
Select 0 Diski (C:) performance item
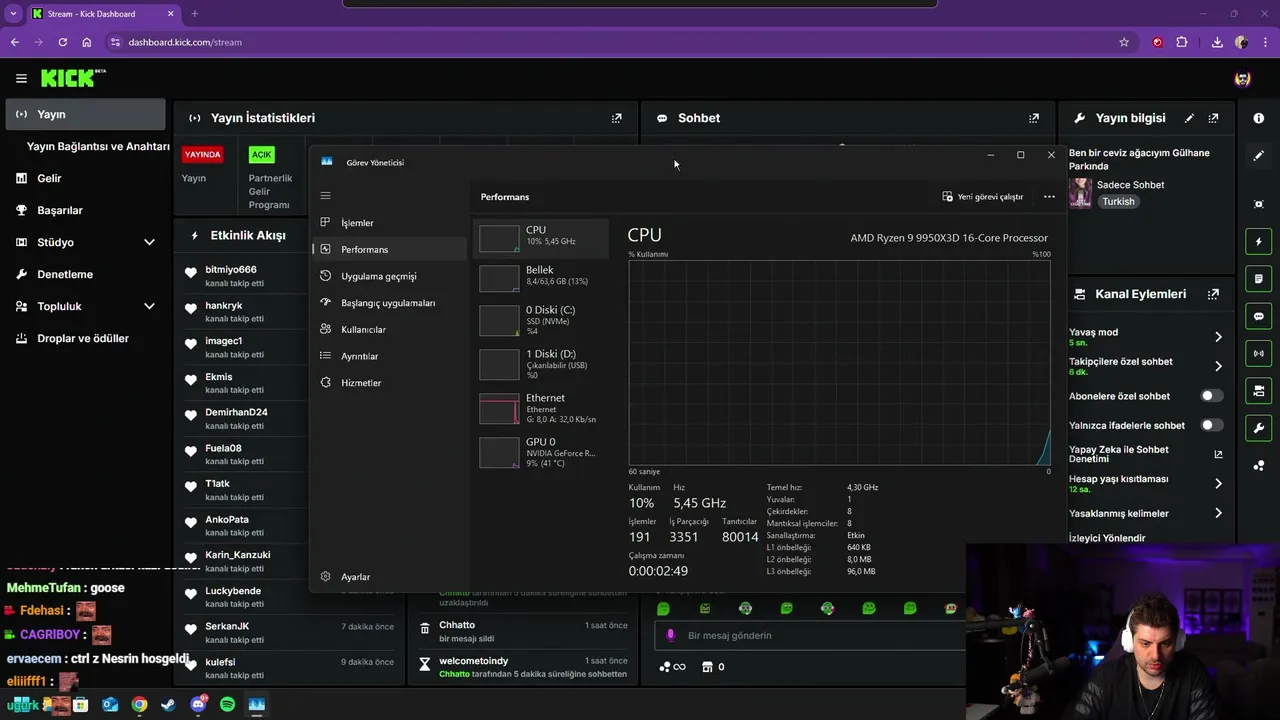coord(541,320)
